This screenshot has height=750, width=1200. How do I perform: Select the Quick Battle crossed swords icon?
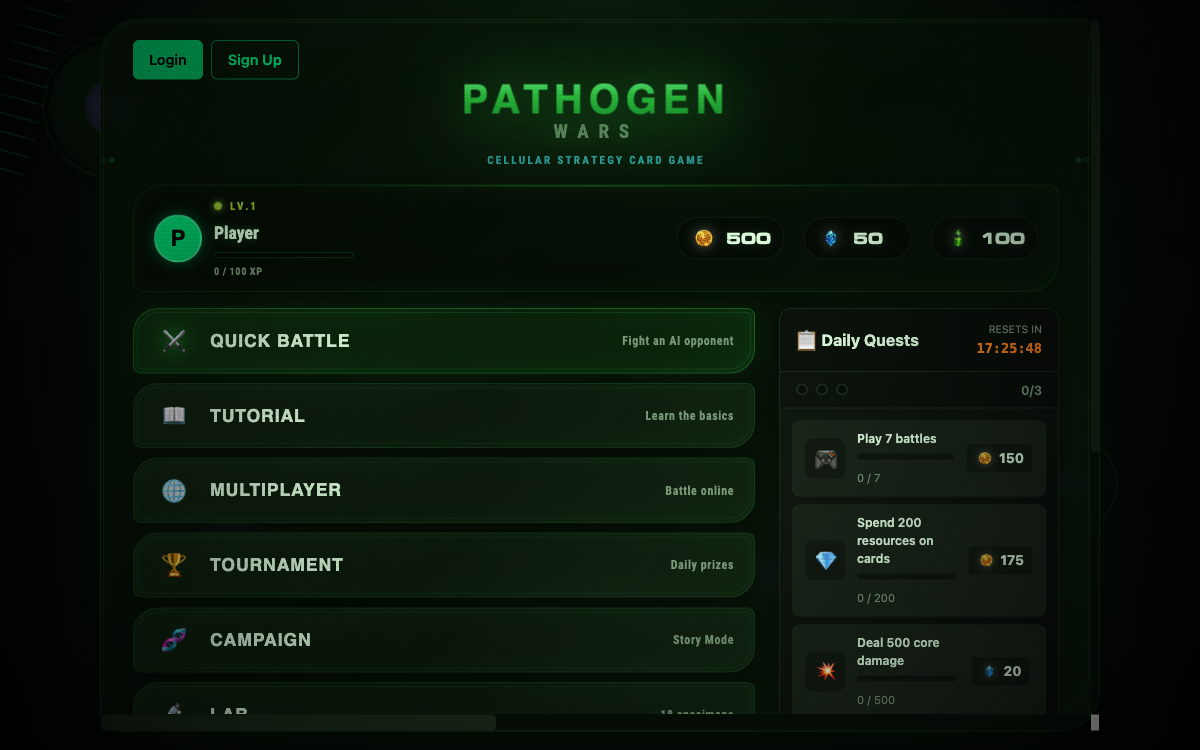pyautogui.click(x=174, y=340)
